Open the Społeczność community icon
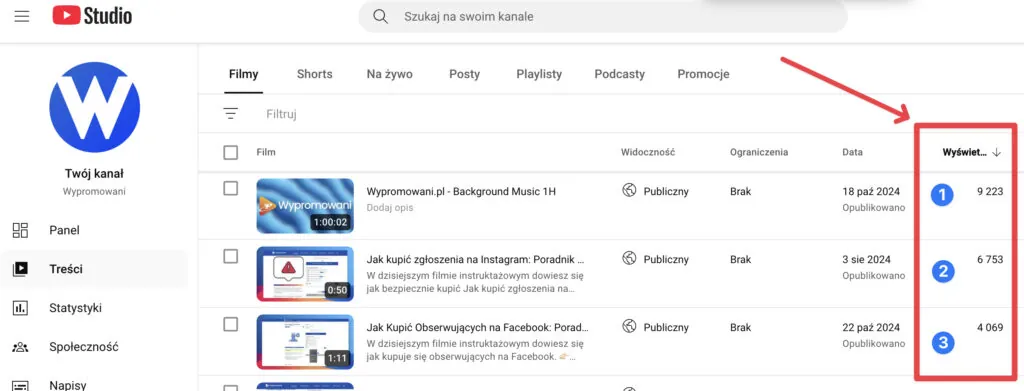1024x391 pixels. (x=20, y=347)
